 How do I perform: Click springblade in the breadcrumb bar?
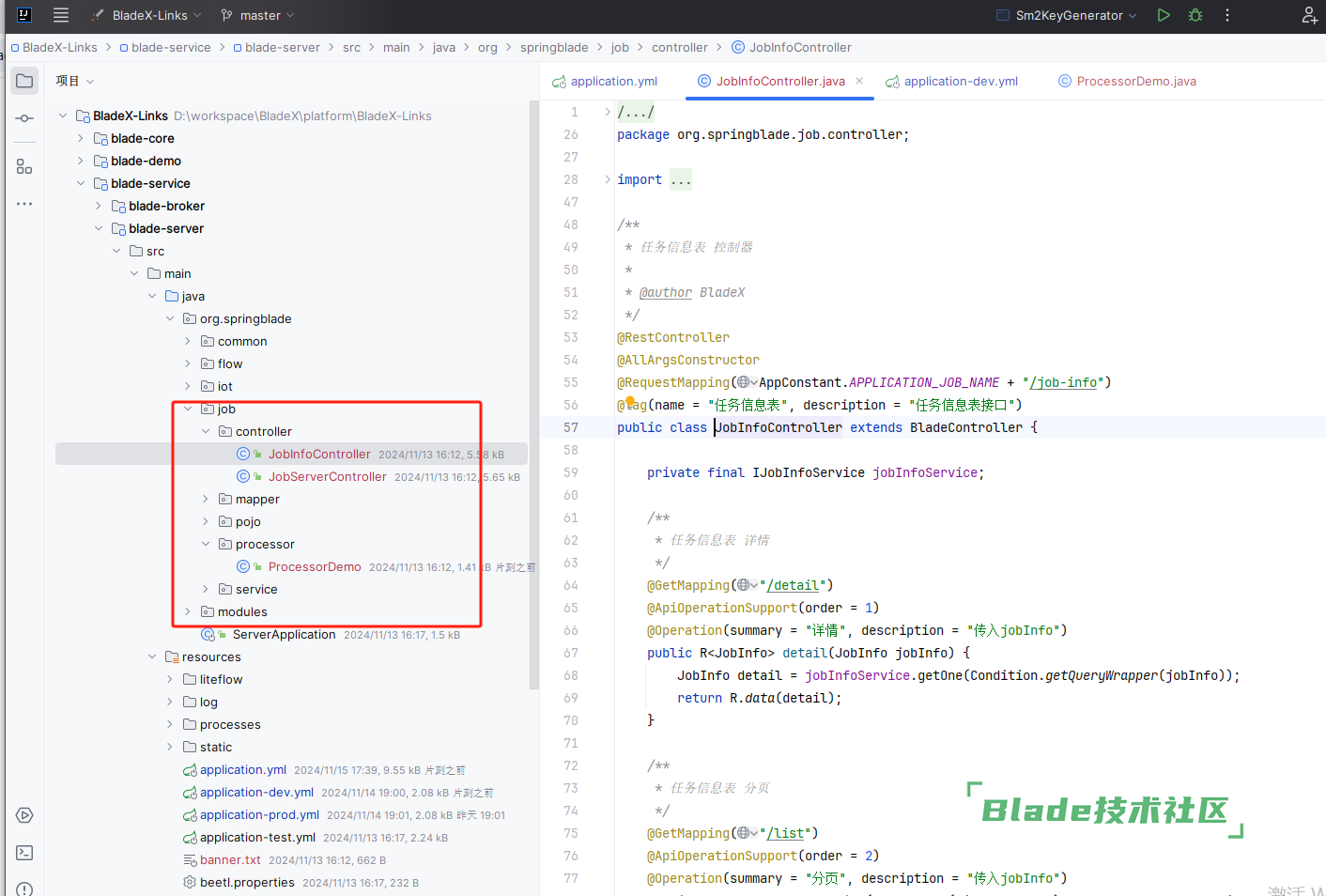coord(554,47)
